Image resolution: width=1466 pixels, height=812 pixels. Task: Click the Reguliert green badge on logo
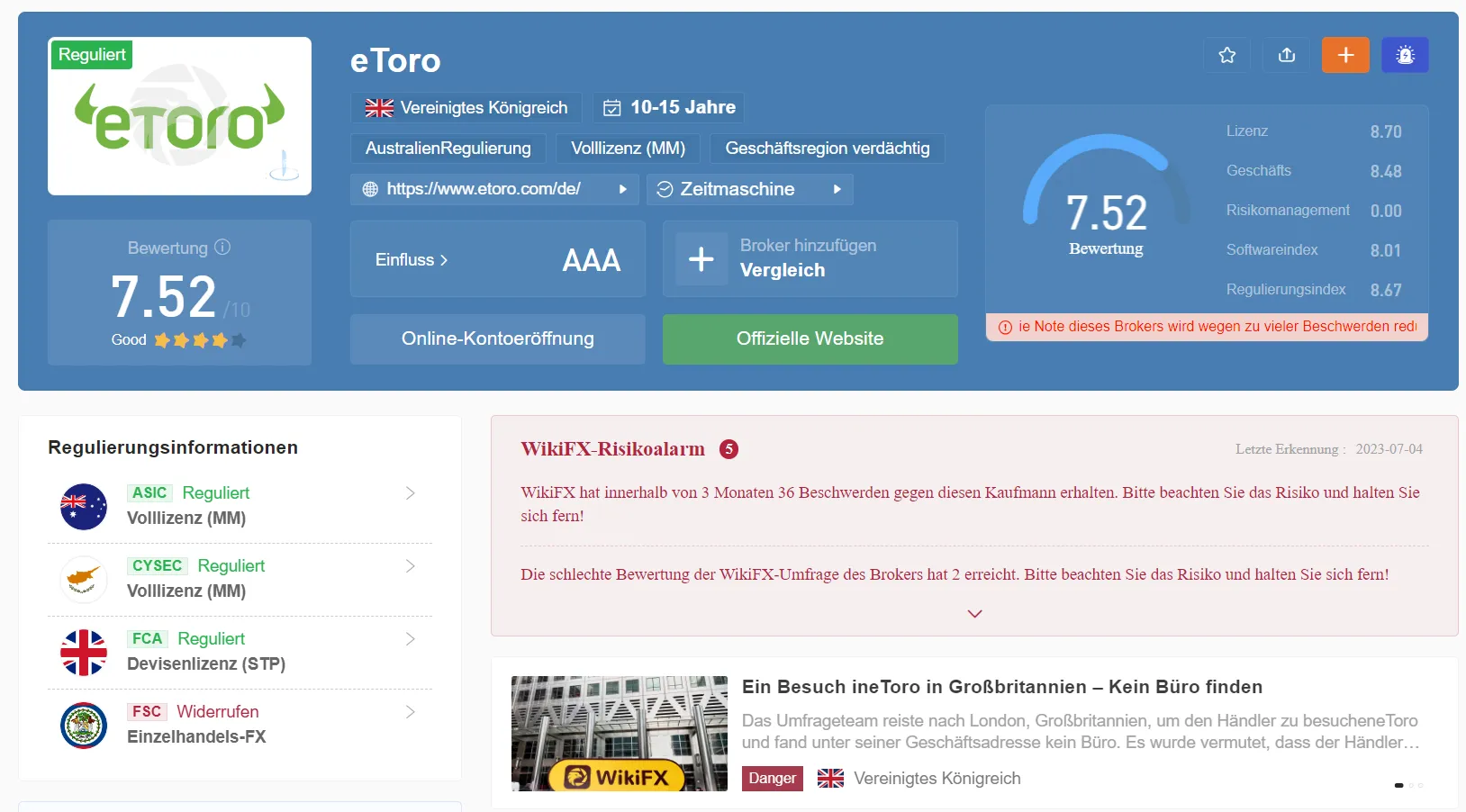(x=92, y=55)
